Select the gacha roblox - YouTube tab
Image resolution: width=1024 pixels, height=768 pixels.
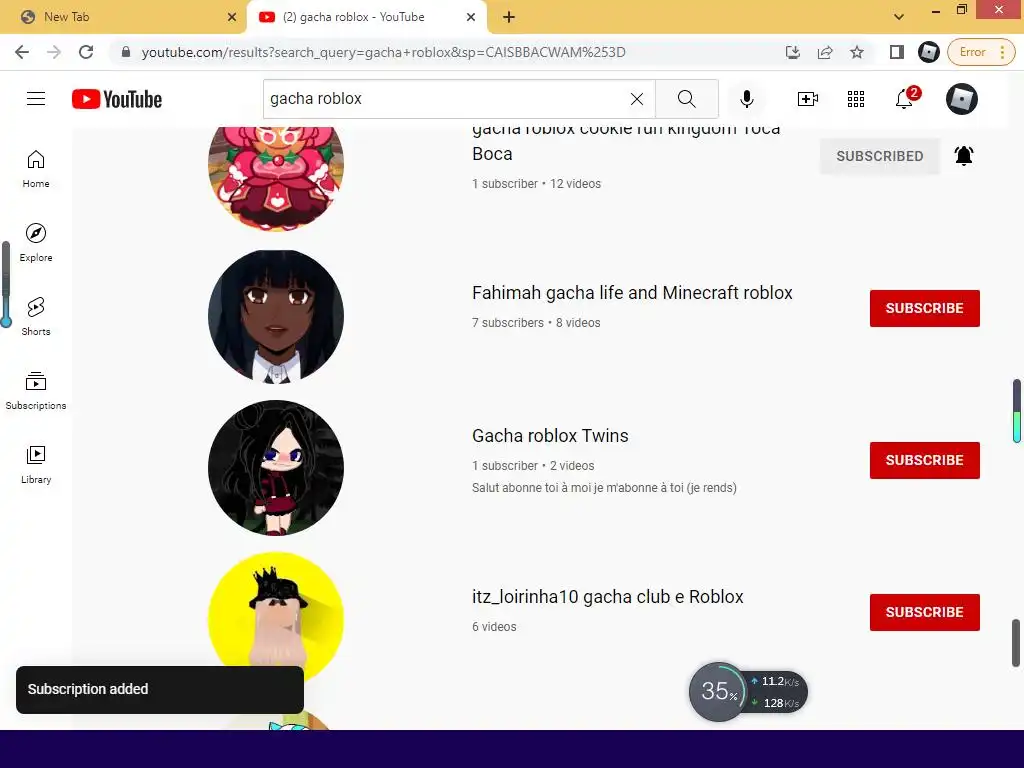point(366,17)
